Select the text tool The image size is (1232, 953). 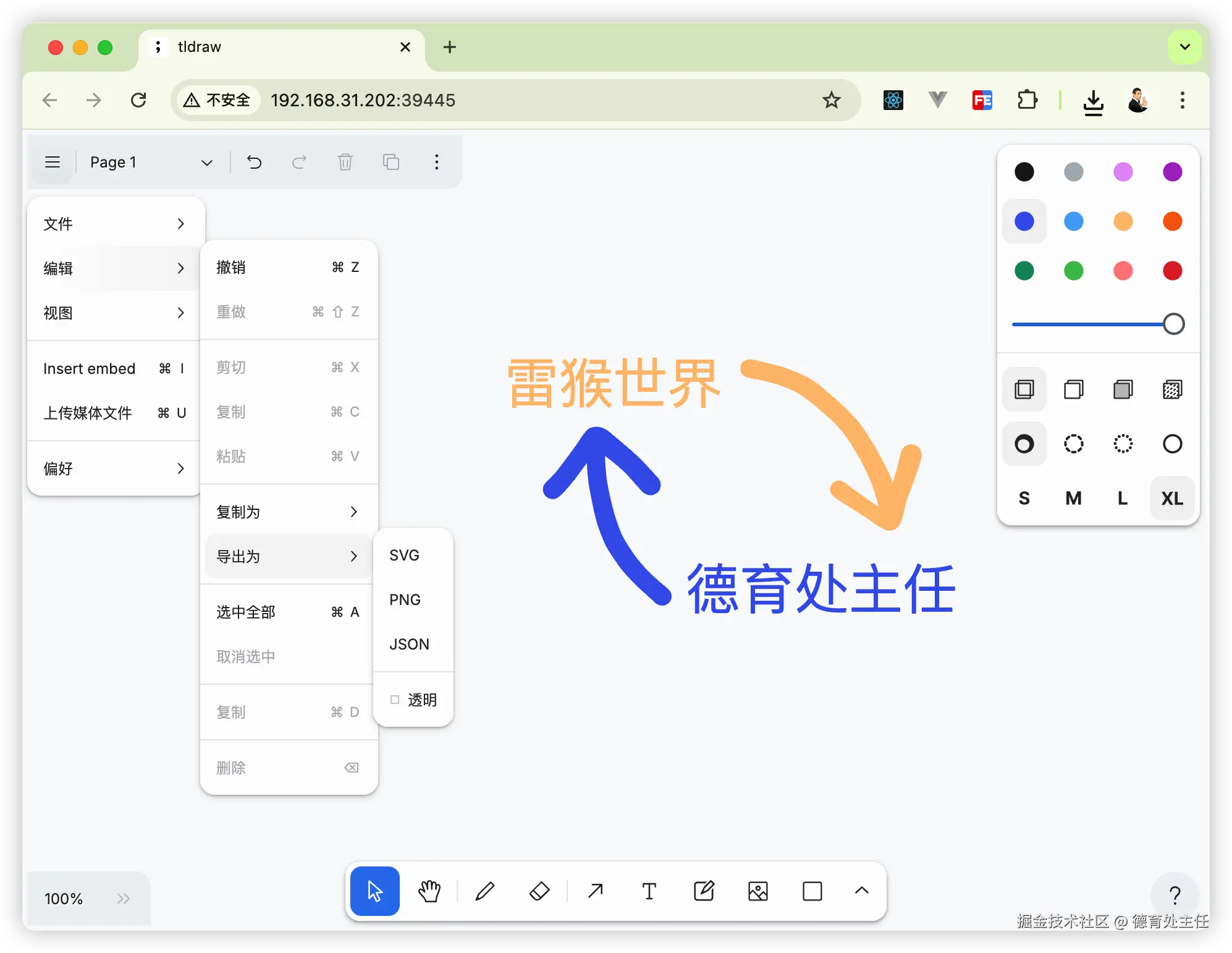[x=649, y=891]
